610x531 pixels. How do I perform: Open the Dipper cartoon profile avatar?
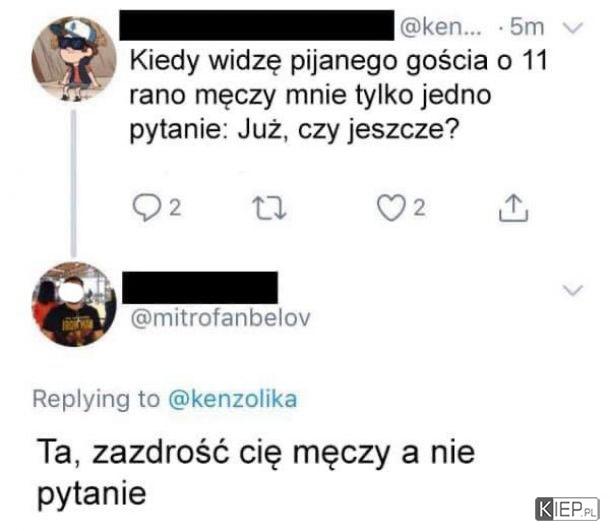74,59
